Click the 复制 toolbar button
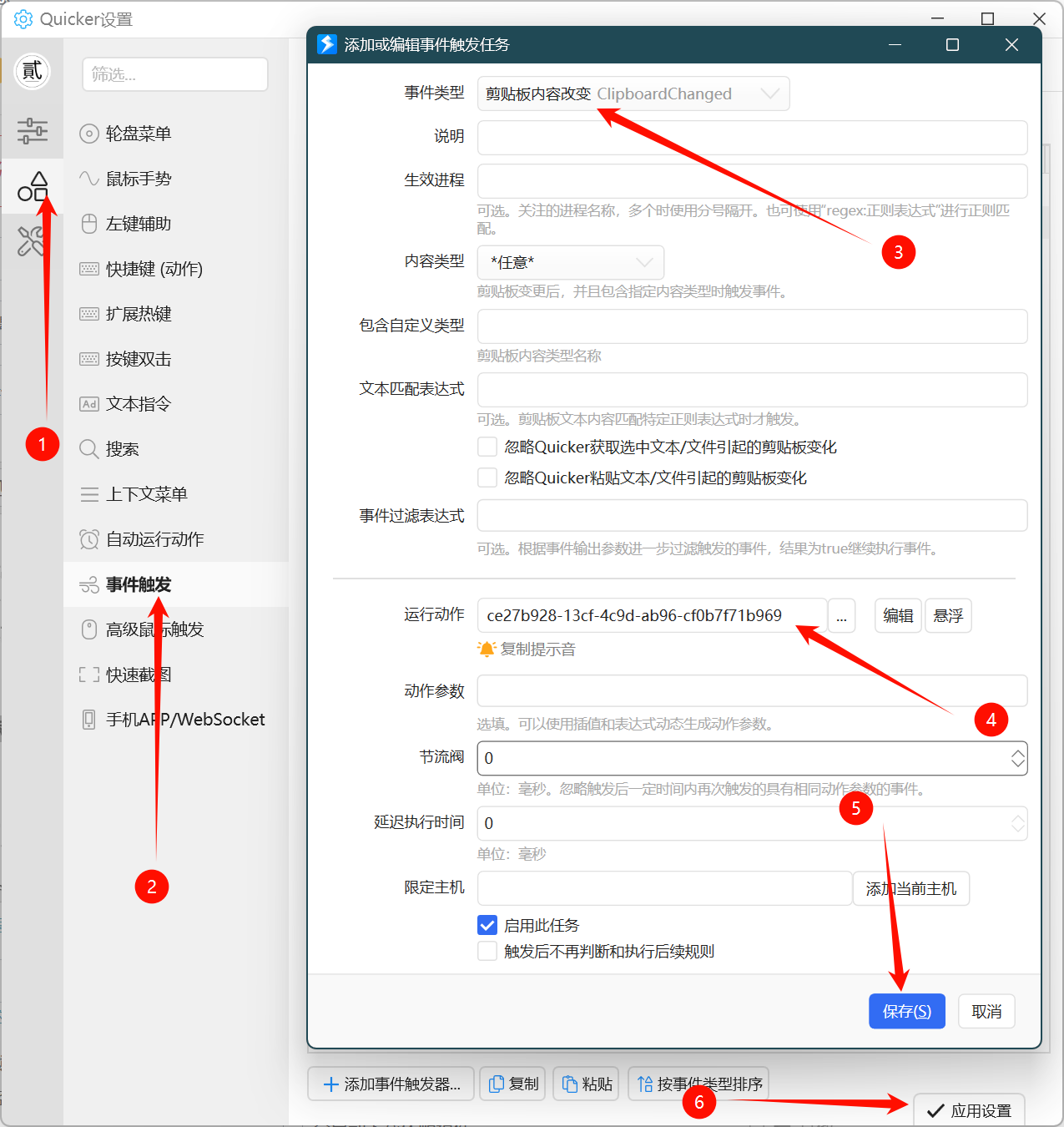This screenshot has height=1127, width=1064. tap(513, 1084)
